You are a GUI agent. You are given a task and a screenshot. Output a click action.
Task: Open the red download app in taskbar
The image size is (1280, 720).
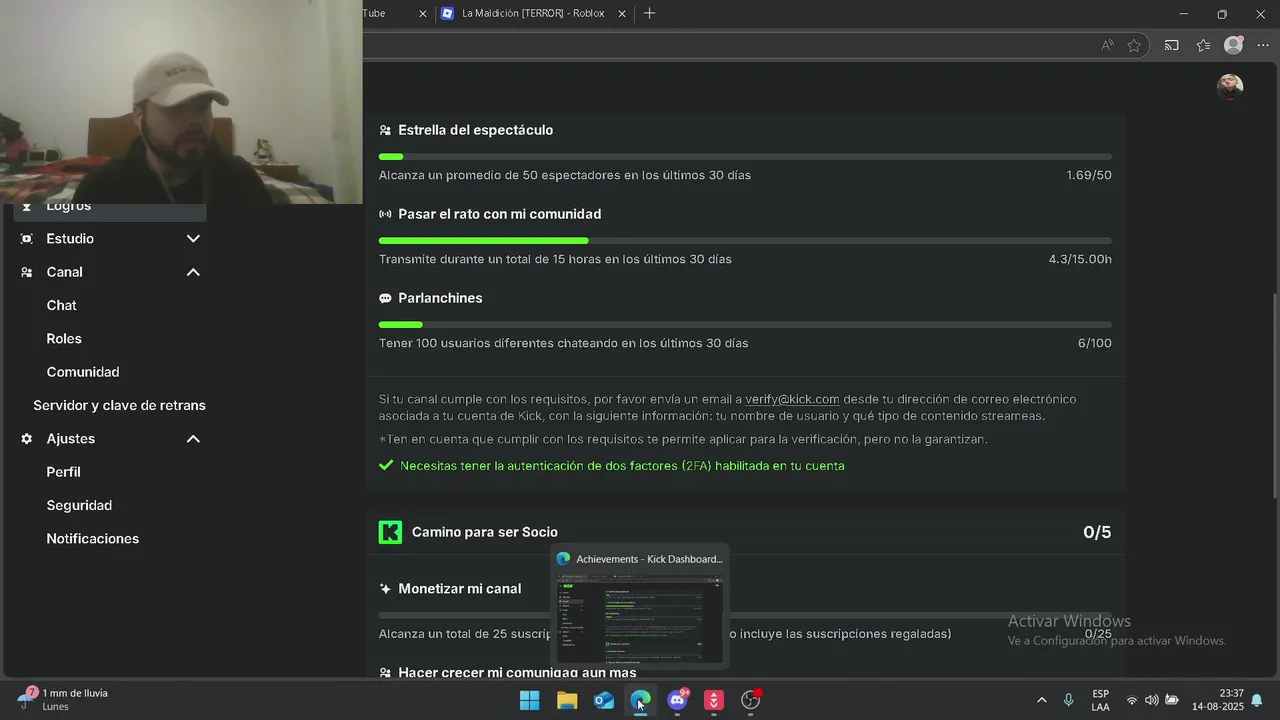pos(714,700)
